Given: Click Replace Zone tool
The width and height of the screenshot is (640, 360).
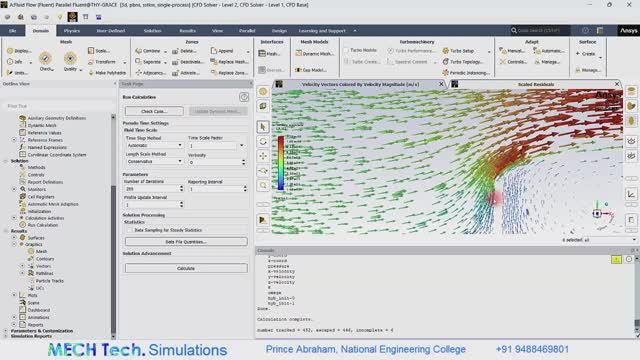Looking at the screenshot, I should [x=229, y=73].
